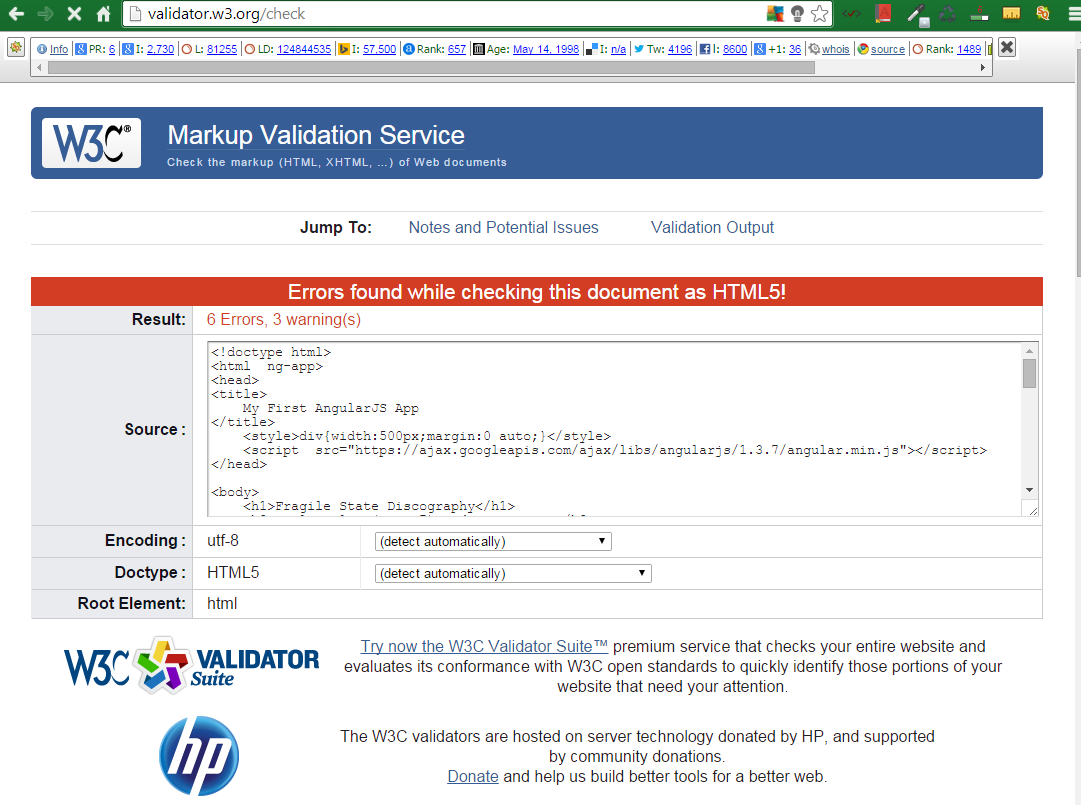Open the red code validator extension icon
Viewport: 1081px width, 805px height.
pos(852,14)
